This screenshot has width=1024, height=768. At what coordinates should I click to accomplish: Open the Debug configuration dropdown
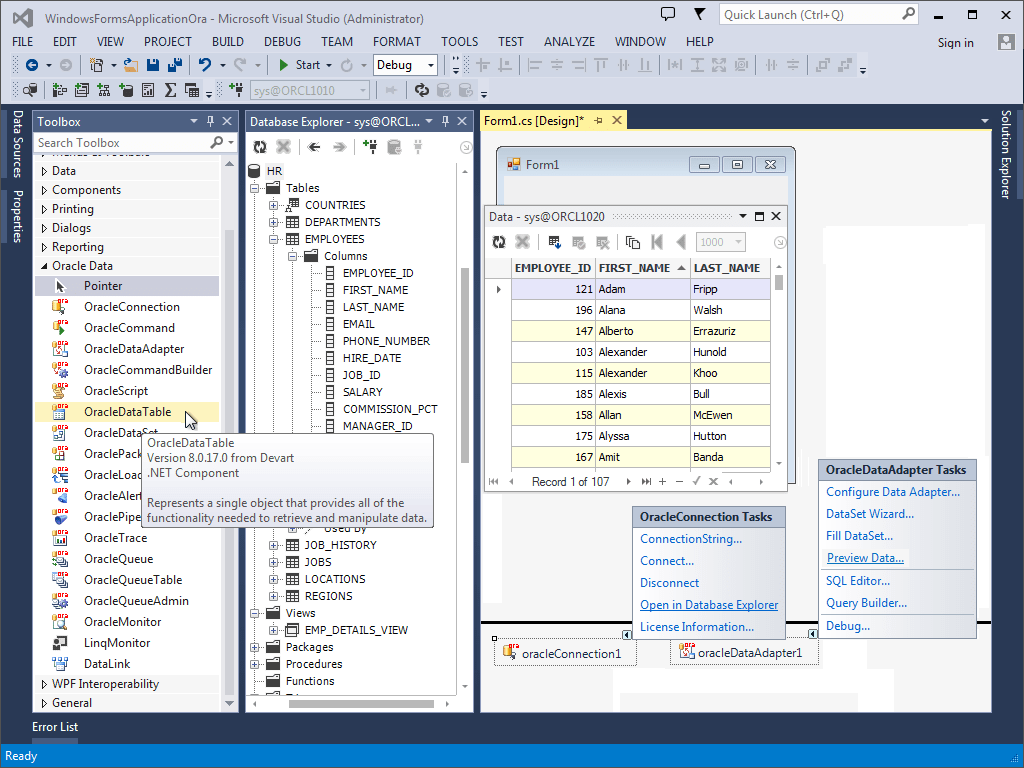pyautogui.click(x=431, y=65)
